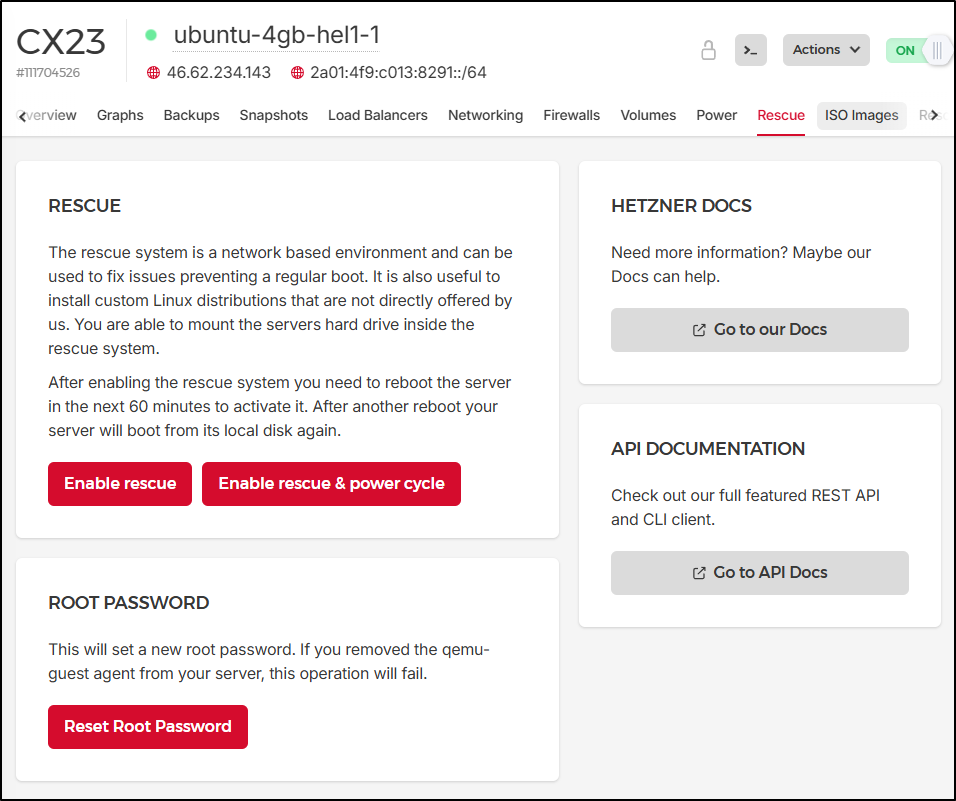Click Enable rescue & power cycle

point(331,484)
